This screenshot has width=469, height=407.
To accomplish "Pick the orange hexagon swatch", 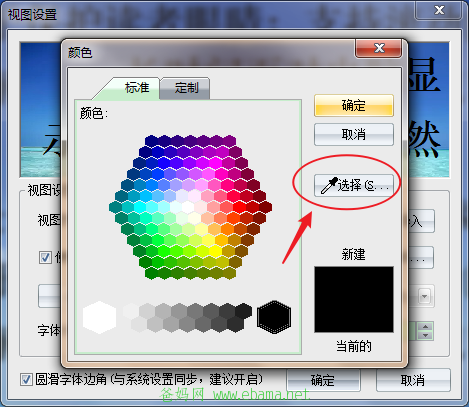I will click(x=227, y=229).
